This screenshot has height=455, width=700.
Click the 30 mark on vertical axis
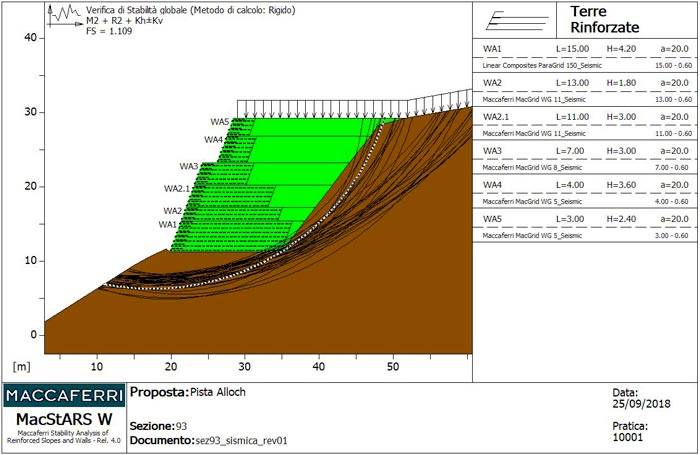(x=30, y=112)
